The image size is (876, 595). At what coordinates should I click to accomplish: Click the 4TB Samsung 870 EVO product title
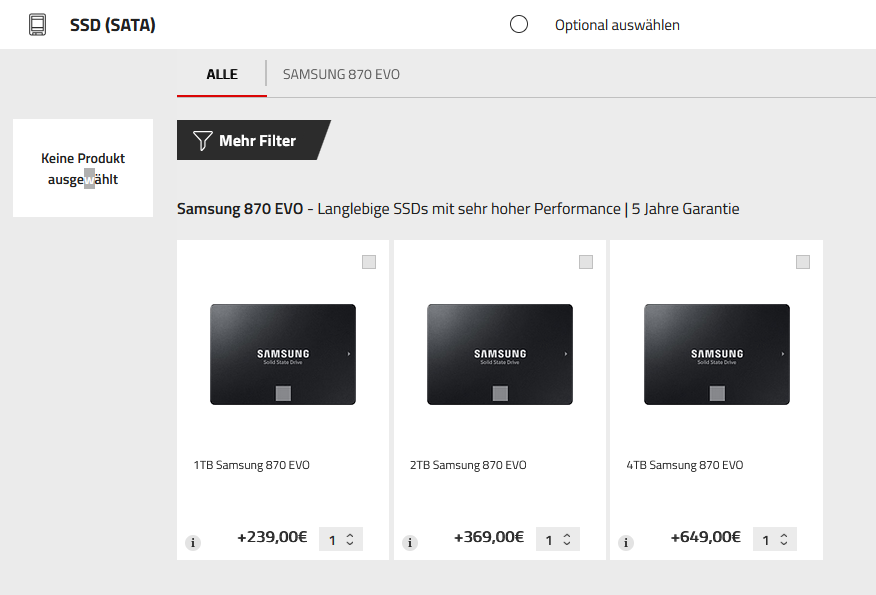684,465
